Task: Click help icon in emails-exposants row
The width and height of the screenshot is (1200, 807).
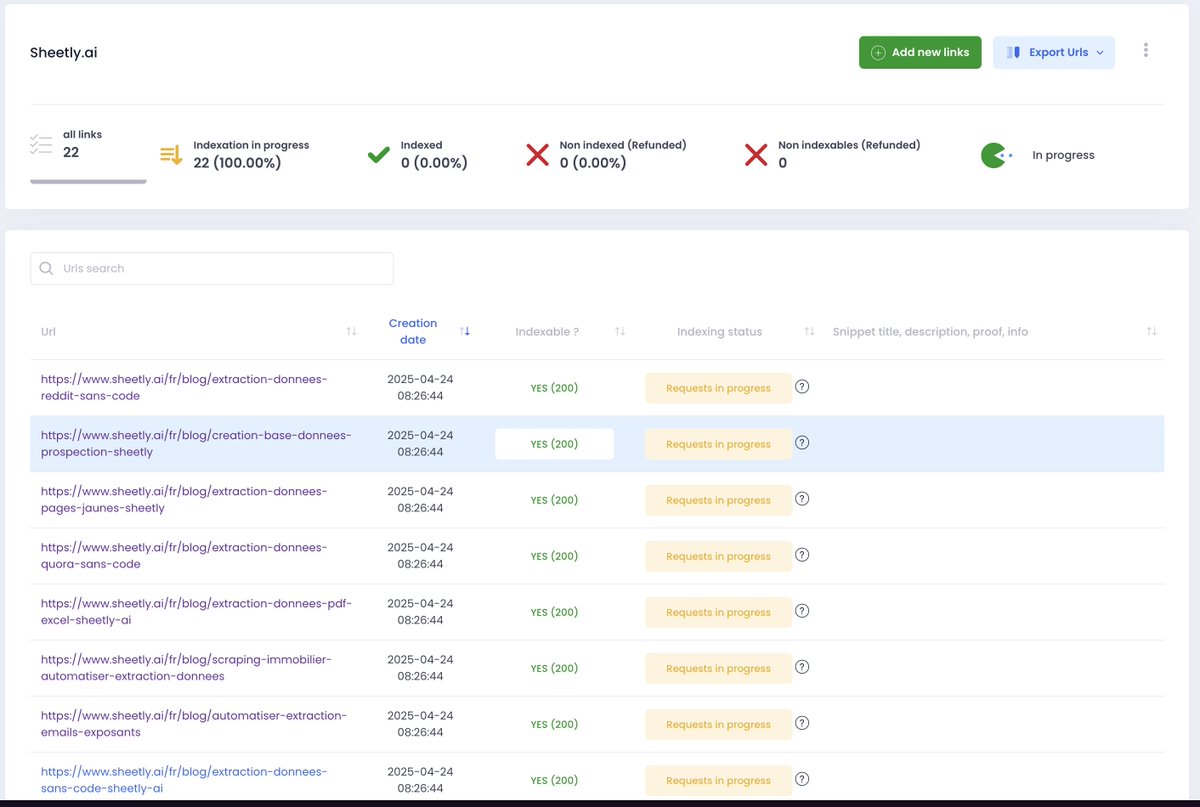Action: tap(802, 723)
